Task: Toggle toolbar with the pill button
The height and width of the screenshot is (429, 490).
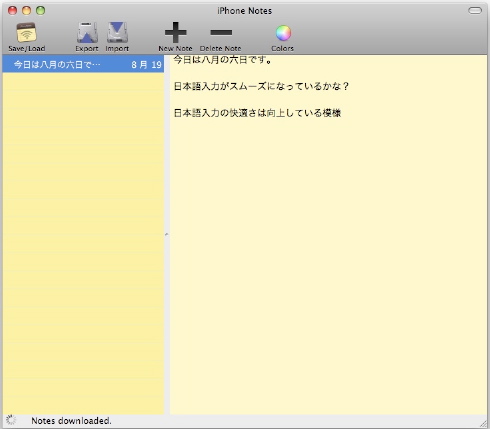Action: tap(475, 11)
